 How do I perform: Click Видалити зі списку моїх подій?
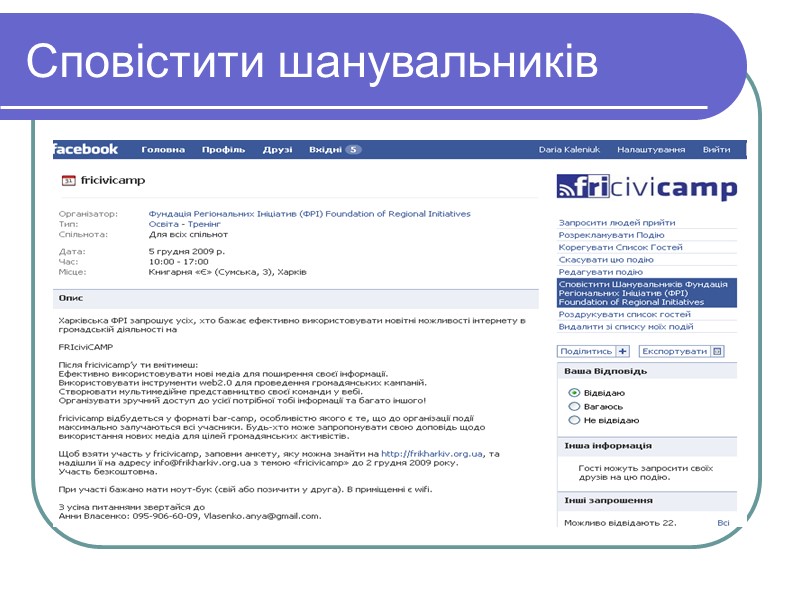[x=626, y=327]
